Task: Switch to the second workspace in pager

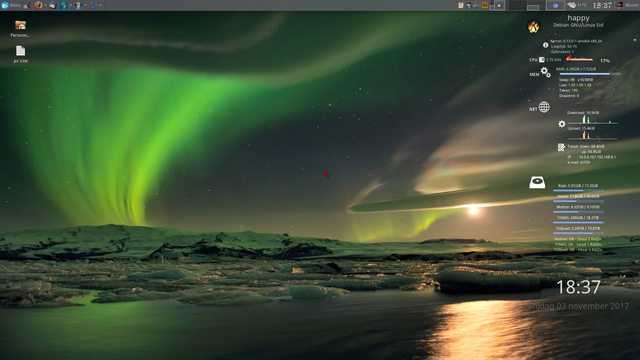Action: click(533, 5)
